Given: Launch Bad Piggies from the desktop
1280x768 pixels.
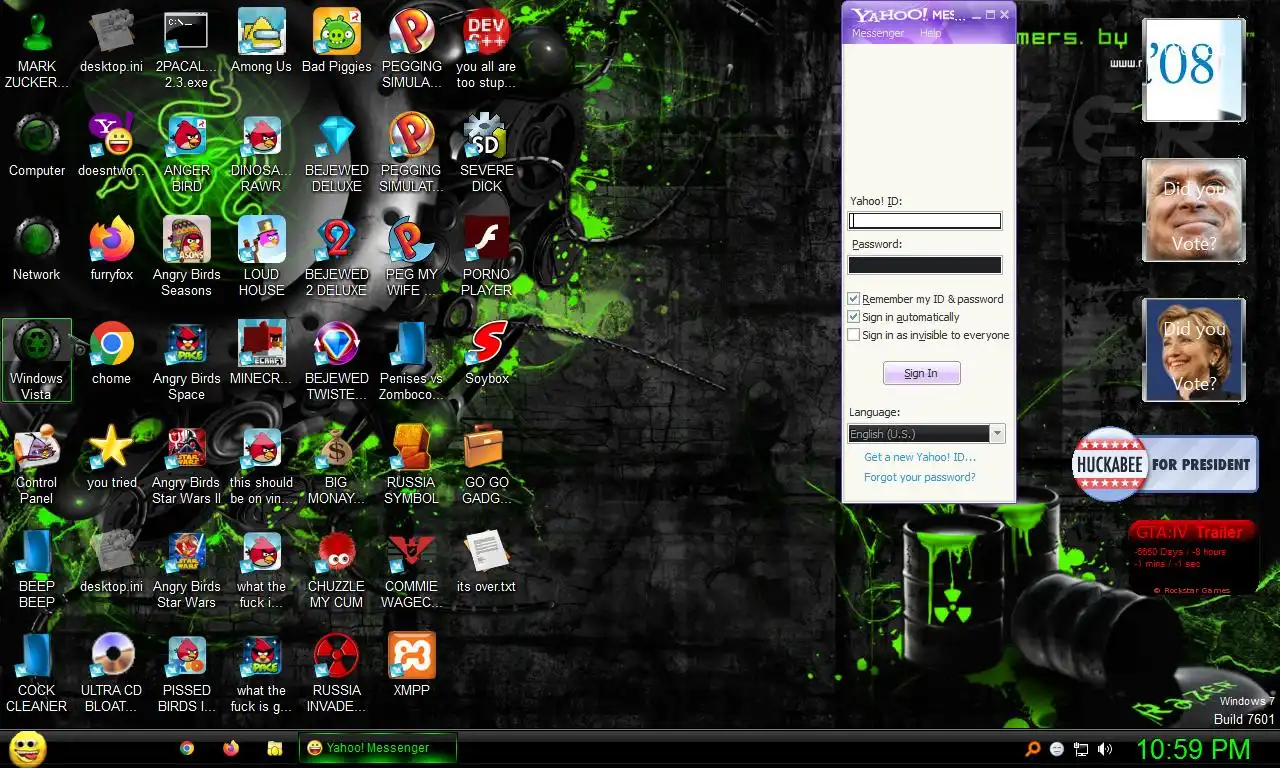Looking at the screenshot, I should point(337,42).
